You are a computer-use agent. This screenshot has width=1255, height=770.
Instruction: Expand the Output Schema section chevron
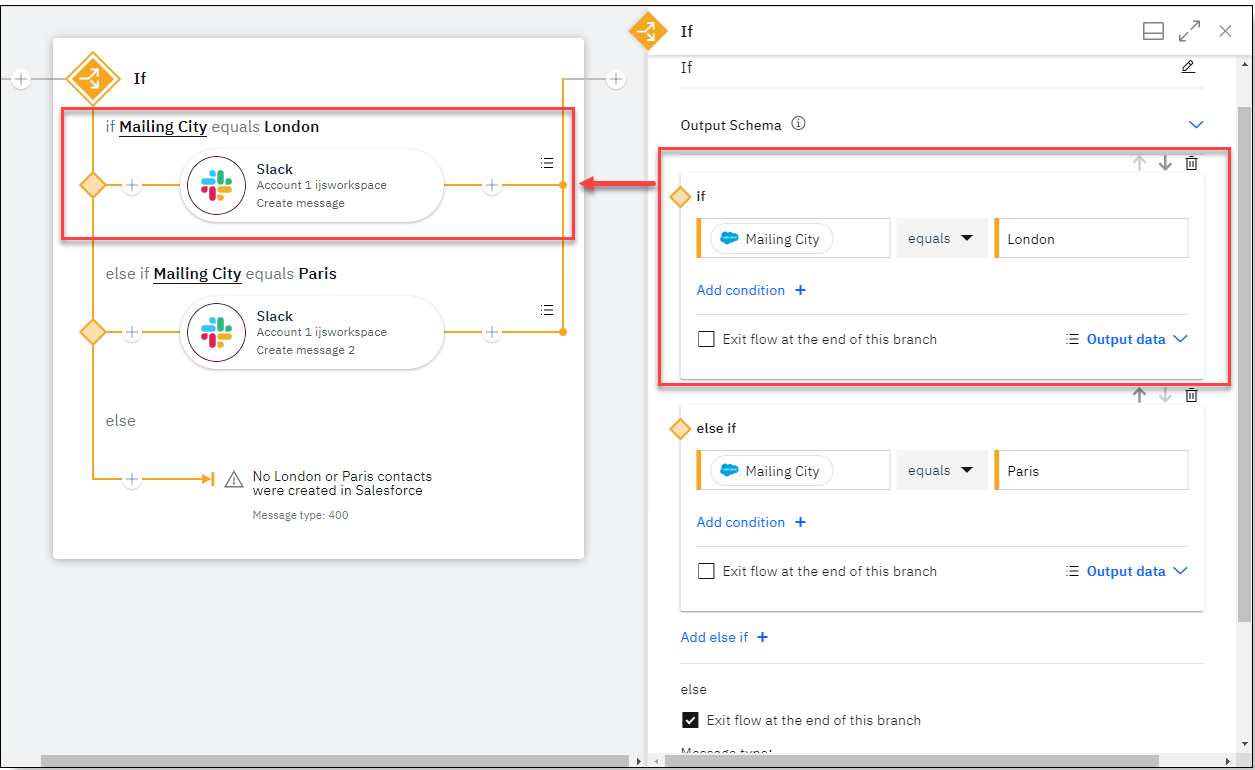pyautogui.click(x=1196, y=125)
